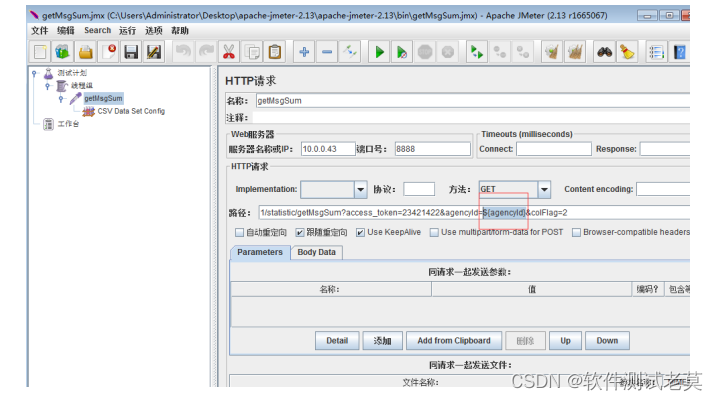Click the Cut scissors icon

(229, 52)
